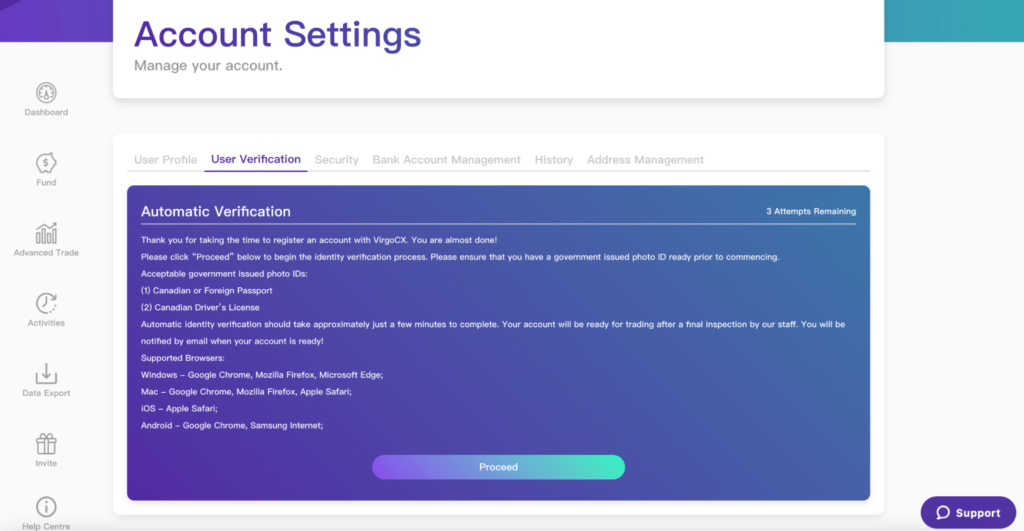The image size is (1024, 531).
Task: Click the Advanced Trade sidebar label
Action: click(46, 253)
